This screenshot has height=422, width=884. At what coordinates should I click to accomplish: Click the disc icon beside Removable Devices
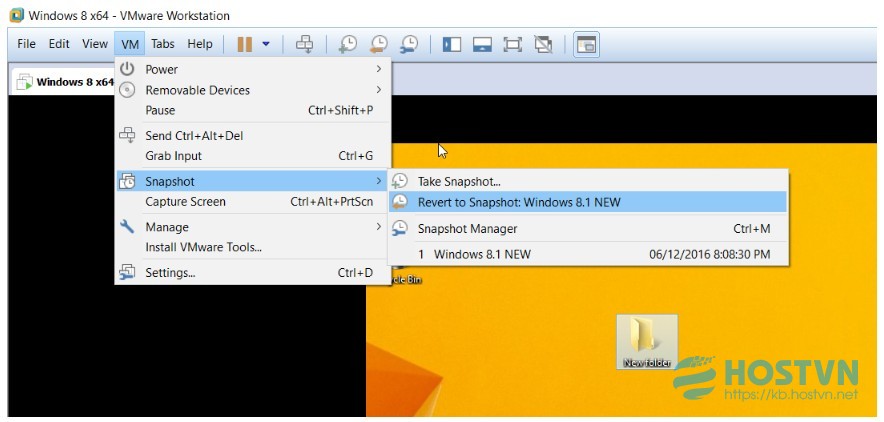coord(127,90)
